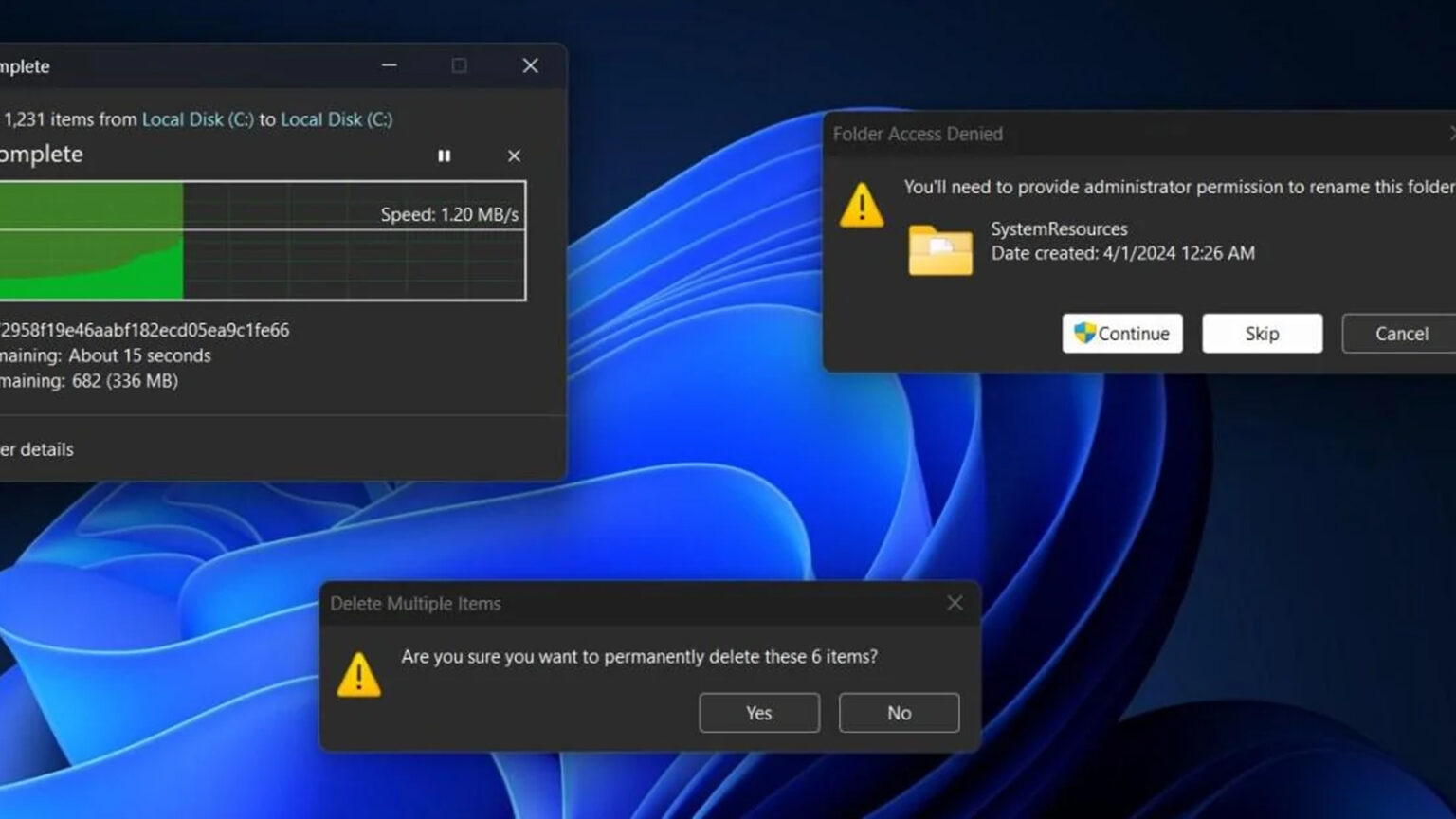Click 'Date created: 4/1/2024 12:26 AM' text

click(x=1123, y=253)
